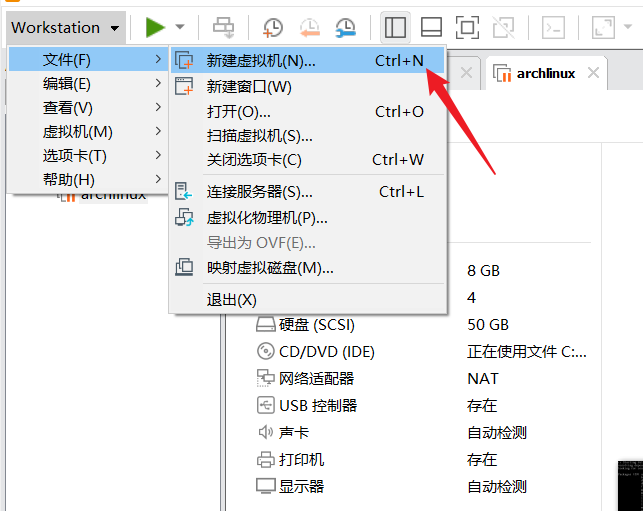The width and height of the screenshot is (643, 511).
Task: Click the 新建虚拟机 icon in the menu
Action: click(x=184, y=61)
